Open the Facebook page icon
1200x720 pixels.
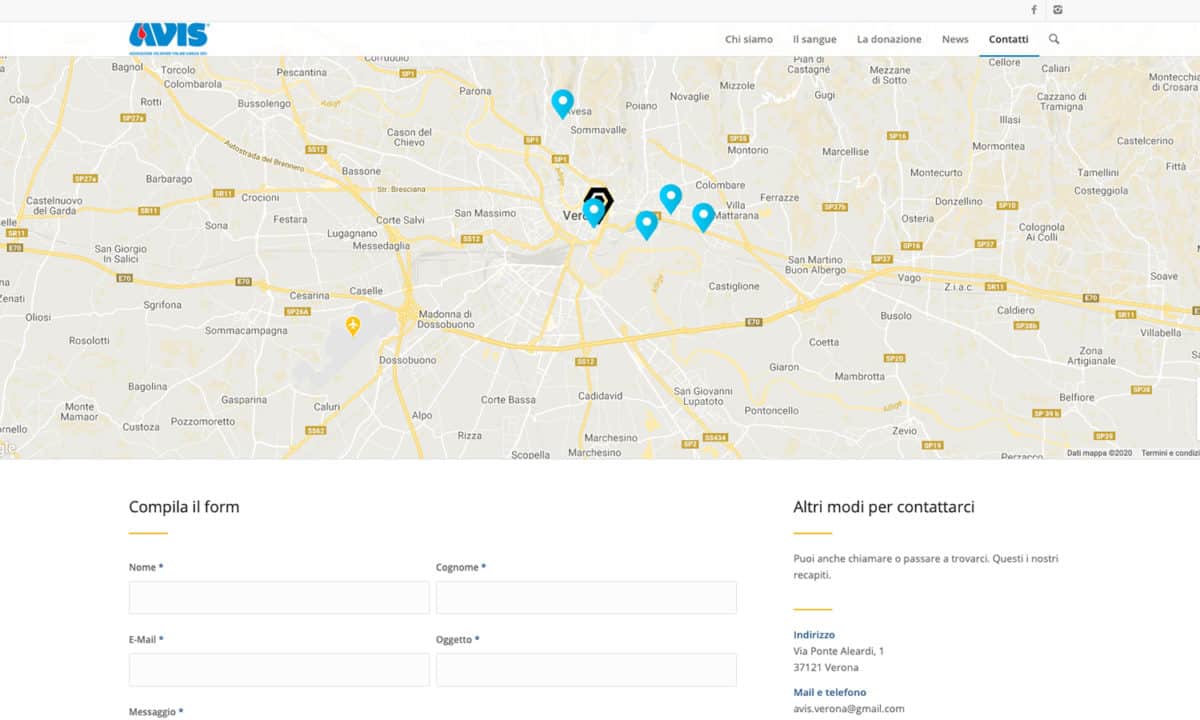[x=1034, y=10]
